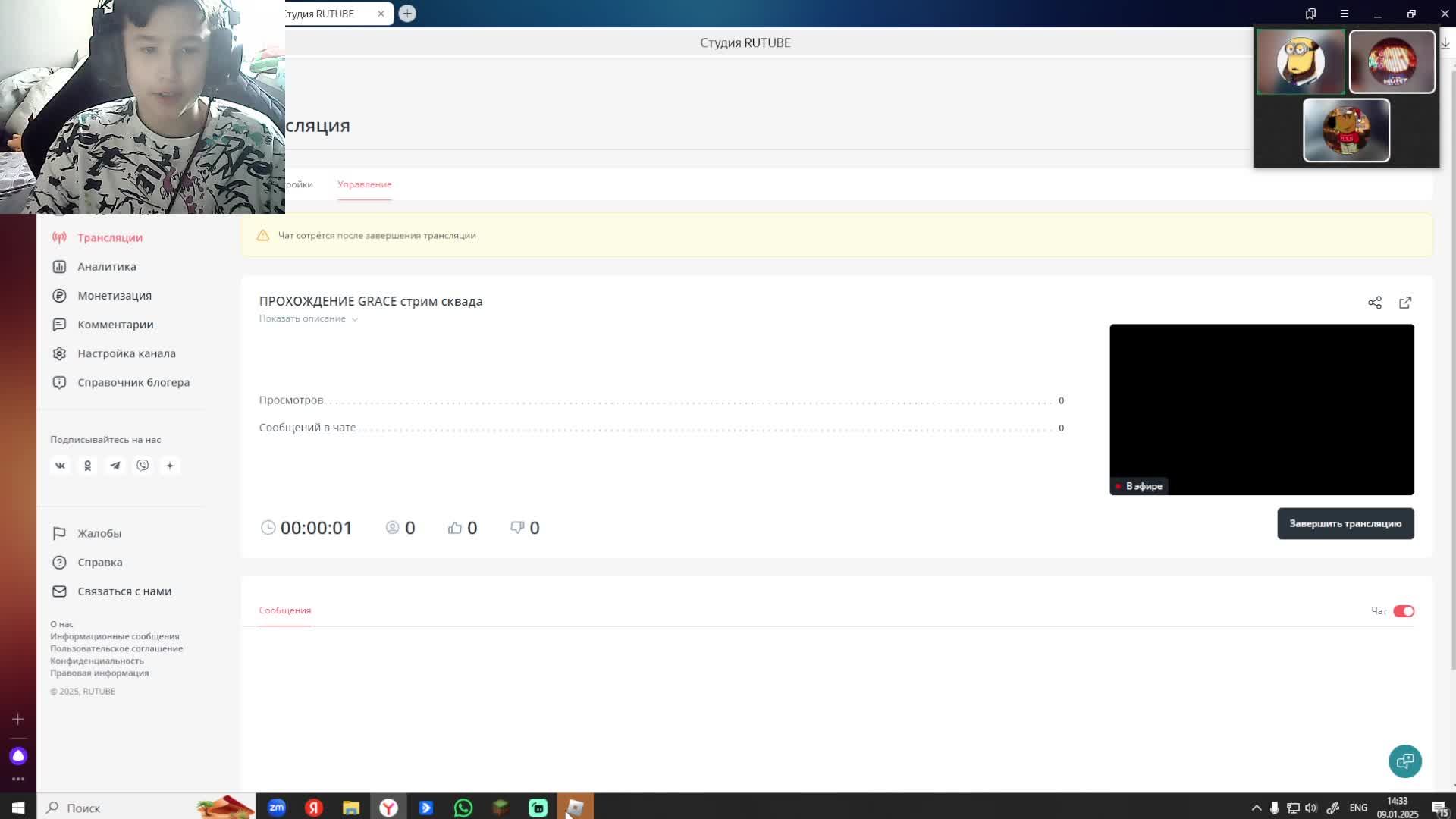Click the viewers count icon
Screen dimensions: 1456x819
392,527
